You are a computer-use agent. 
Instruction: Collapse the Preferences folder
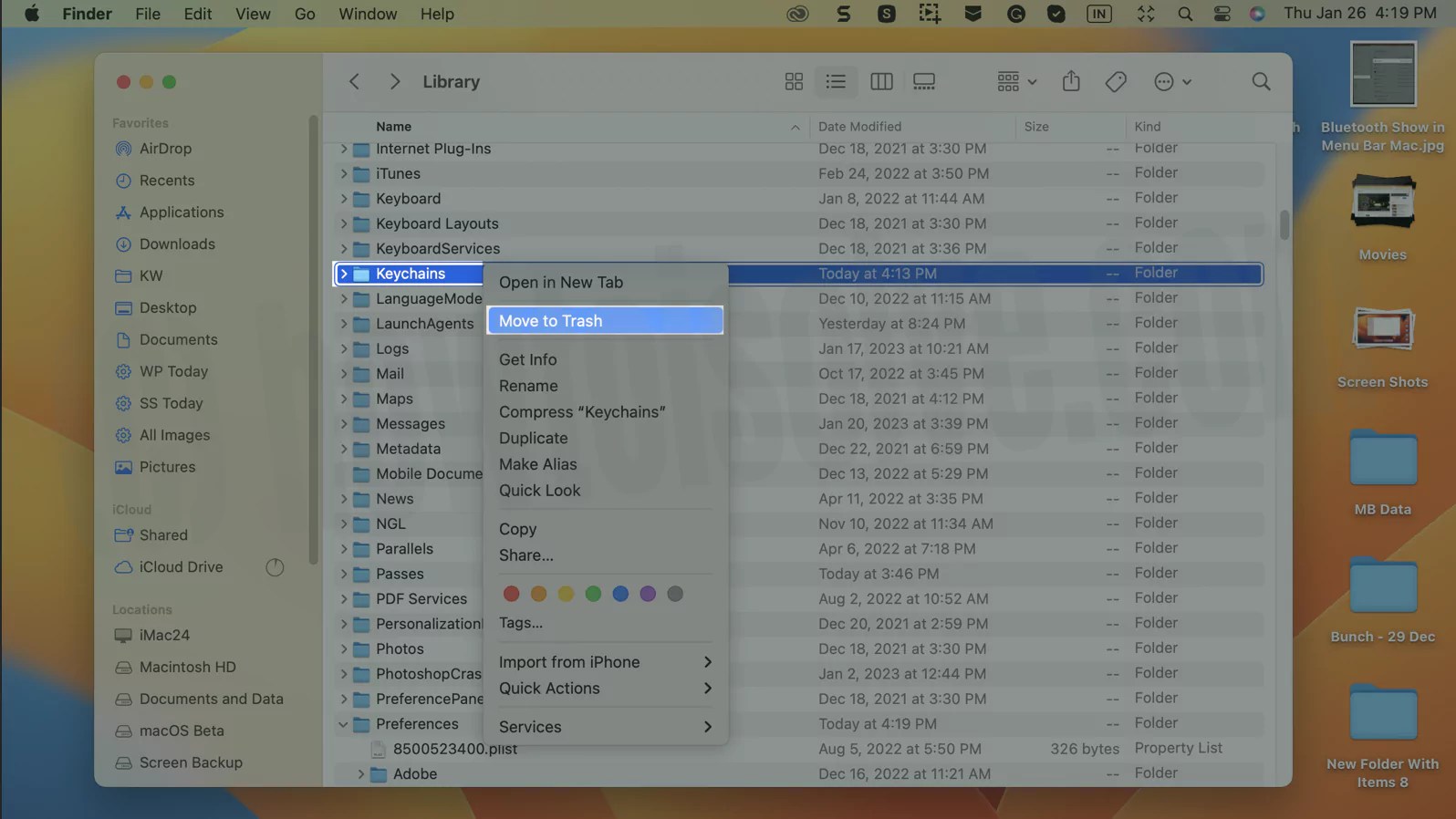coord(344,724)
